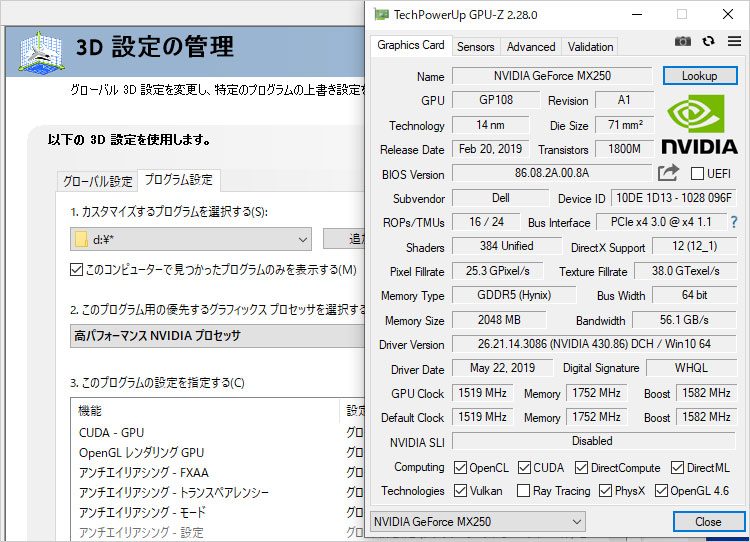The image size is (750, 542).
Task: Switch to the Advanced tab
Action: click(531, 47)
